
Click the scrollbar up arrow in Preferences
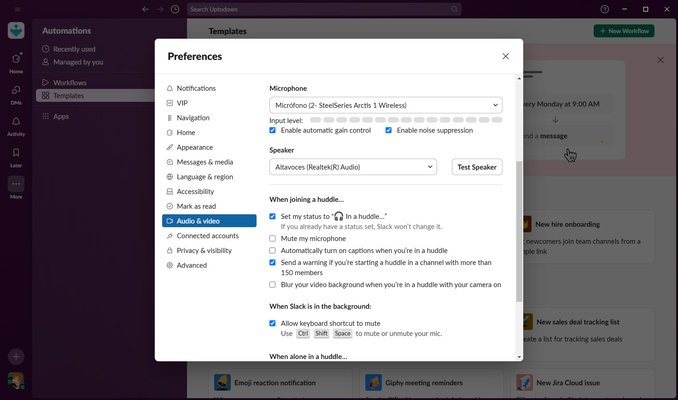[x=519, y=79]
